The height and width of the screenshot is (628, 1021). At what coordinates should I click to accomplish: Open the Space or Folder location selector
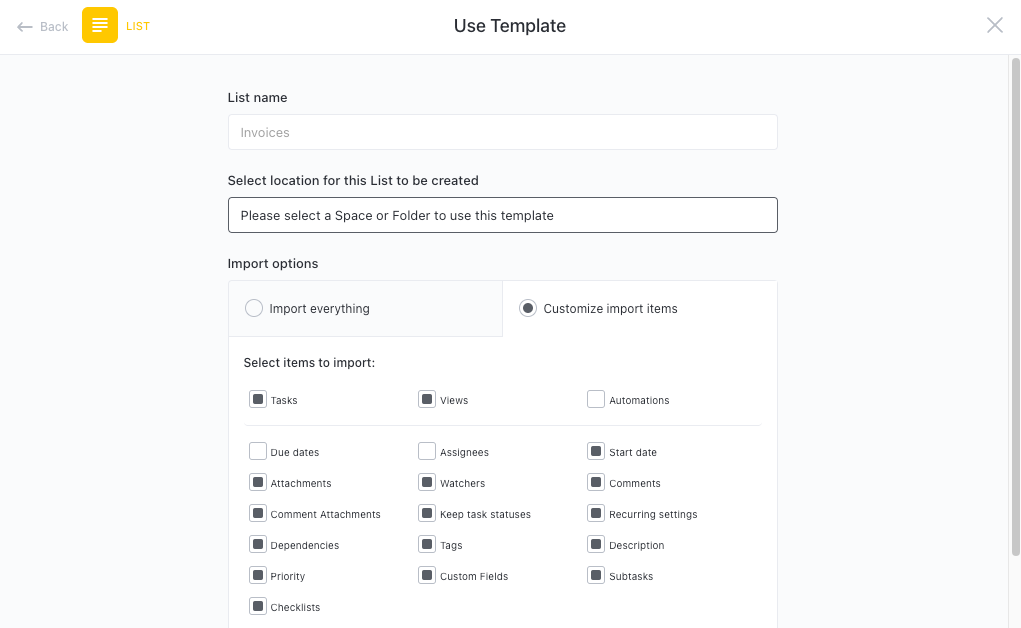[502, 215]
